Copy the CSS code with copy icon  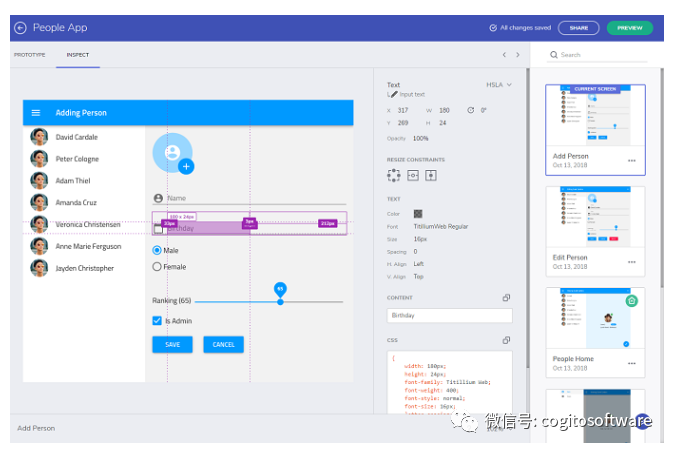pyautogui.click(x=506, y=340)
